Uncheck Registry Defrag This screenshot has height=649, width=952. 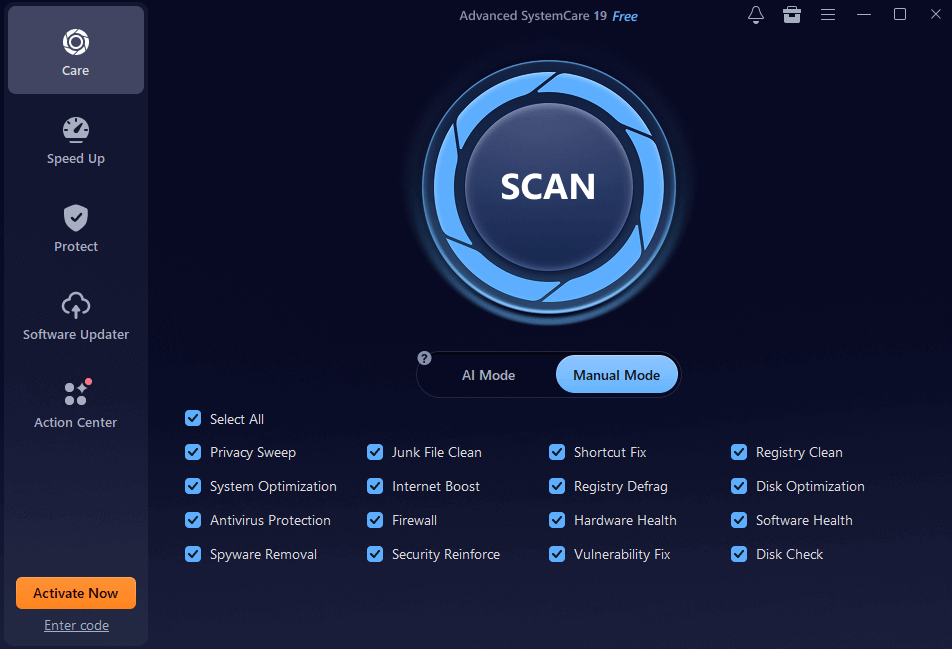point(556,486)
